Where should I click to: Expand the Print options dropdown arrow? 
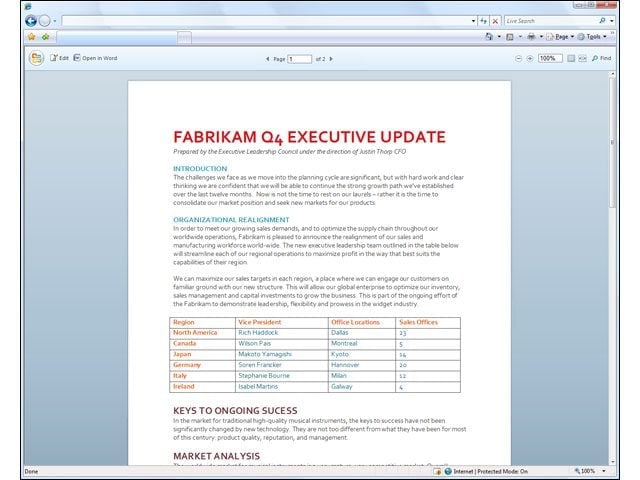pyautogui.click(x=541, y=37)
